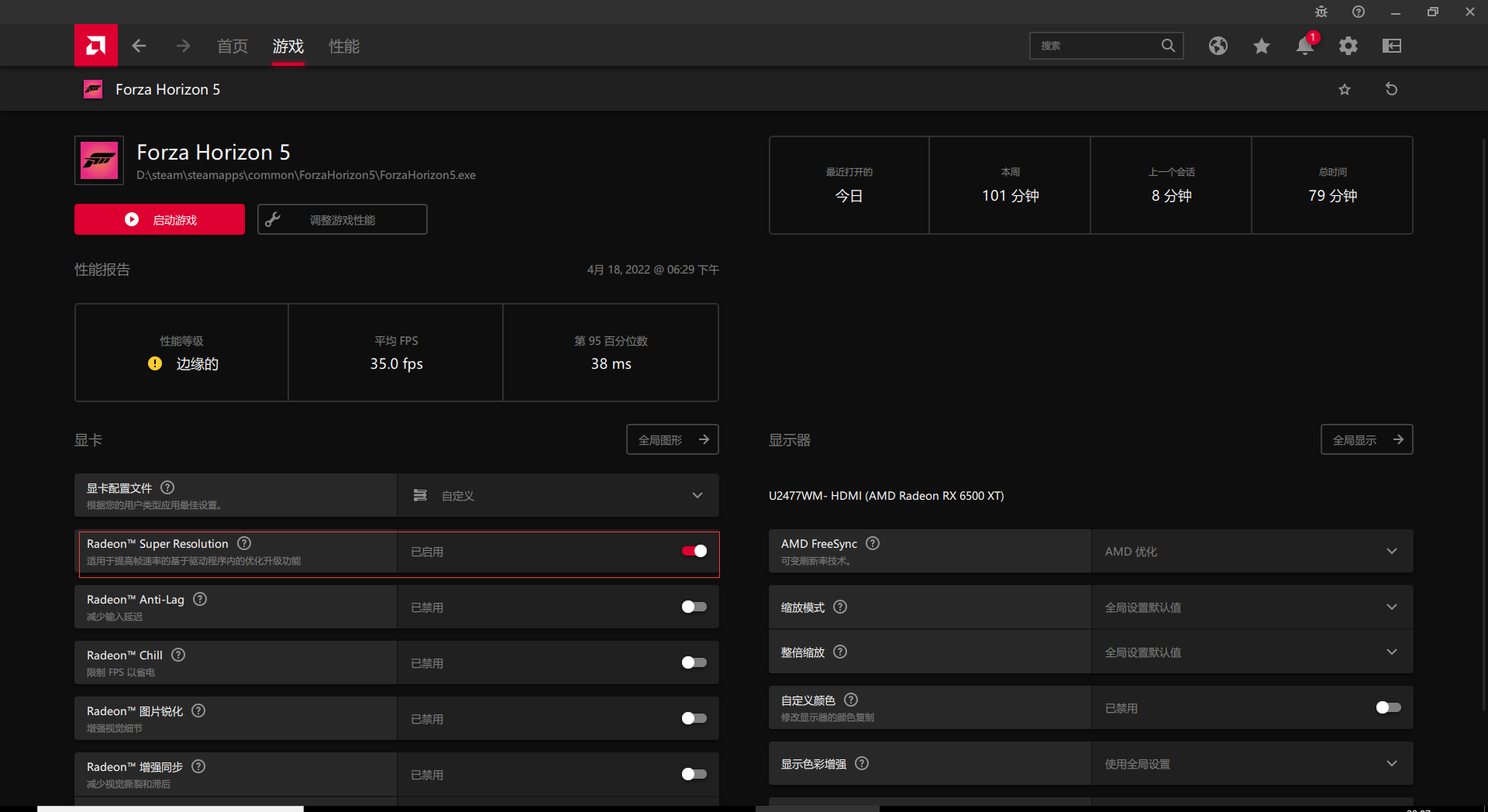Expand 显示色彩增强 dropdown

coord(1252,763)
